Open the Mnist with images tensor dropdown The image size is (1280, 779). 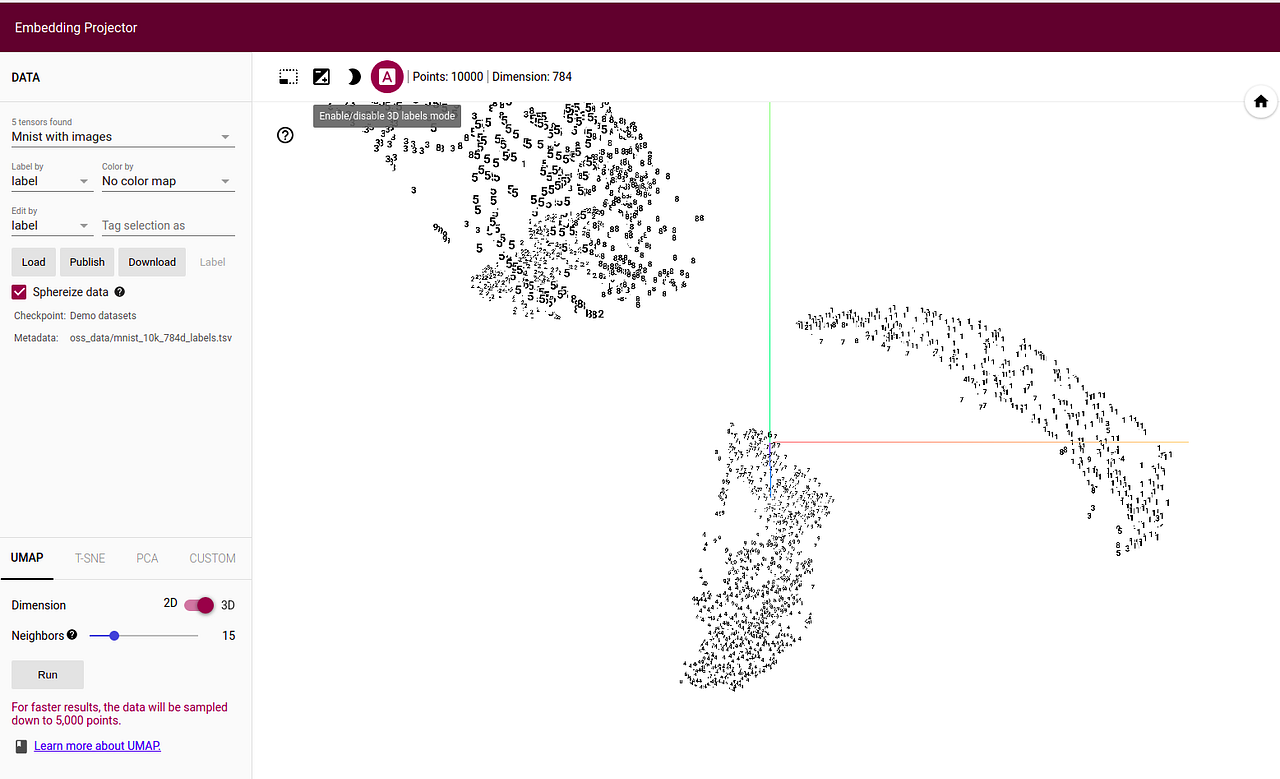pyautogui.click(x=122, y=136)
